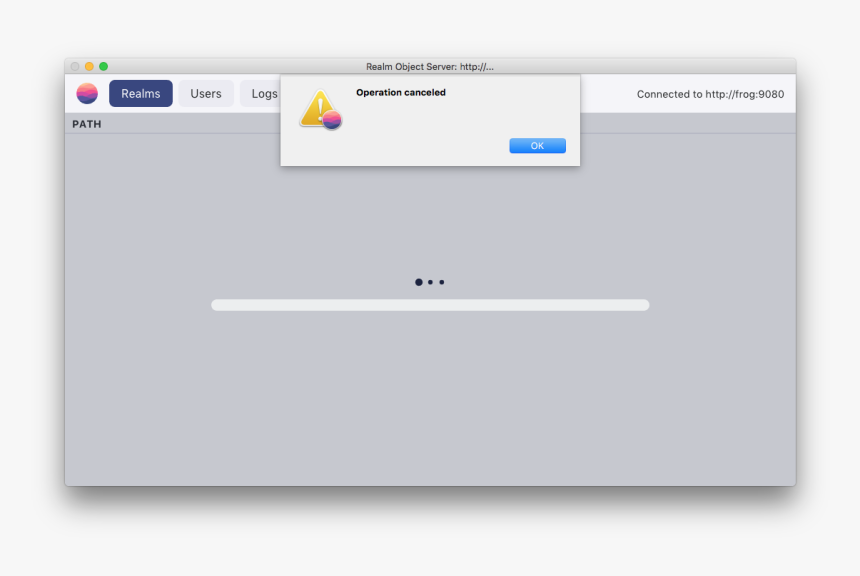Click the window title 'Realm Object Server: http://...'
The height and width of the screenshot is (576, 860).
(429, 66)
